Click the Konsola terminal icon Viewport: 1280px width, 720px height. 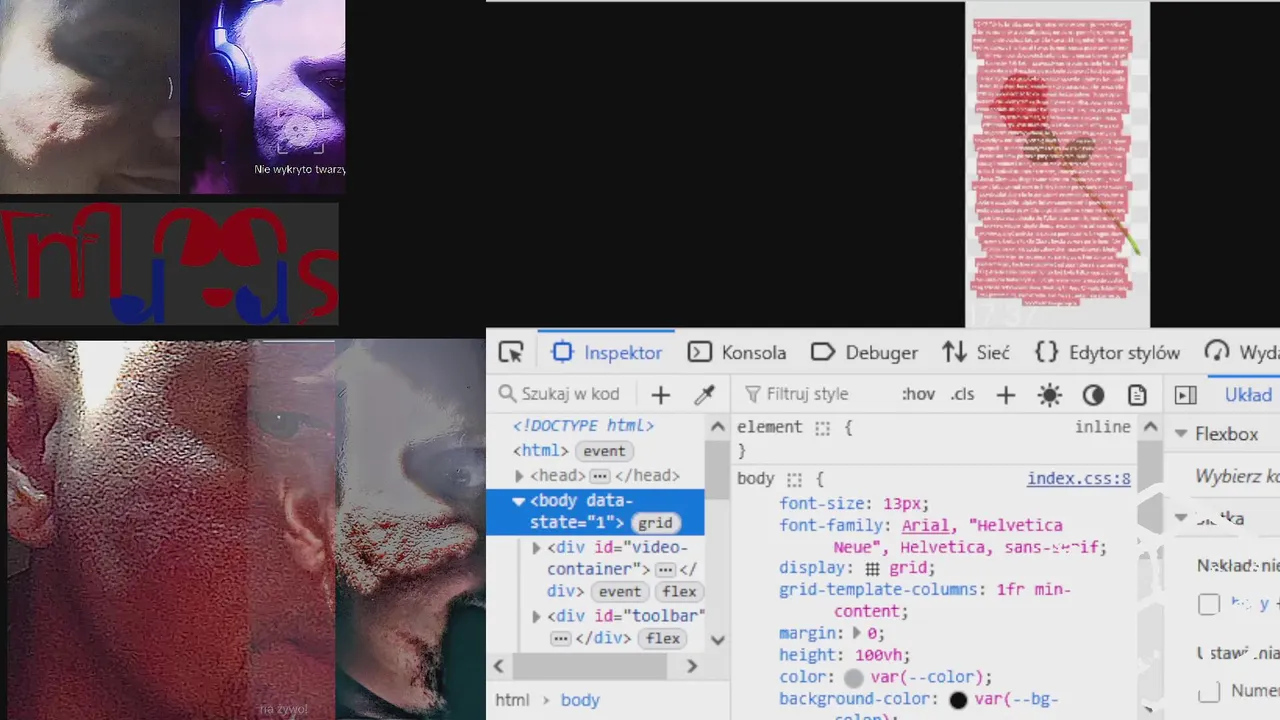700,352
